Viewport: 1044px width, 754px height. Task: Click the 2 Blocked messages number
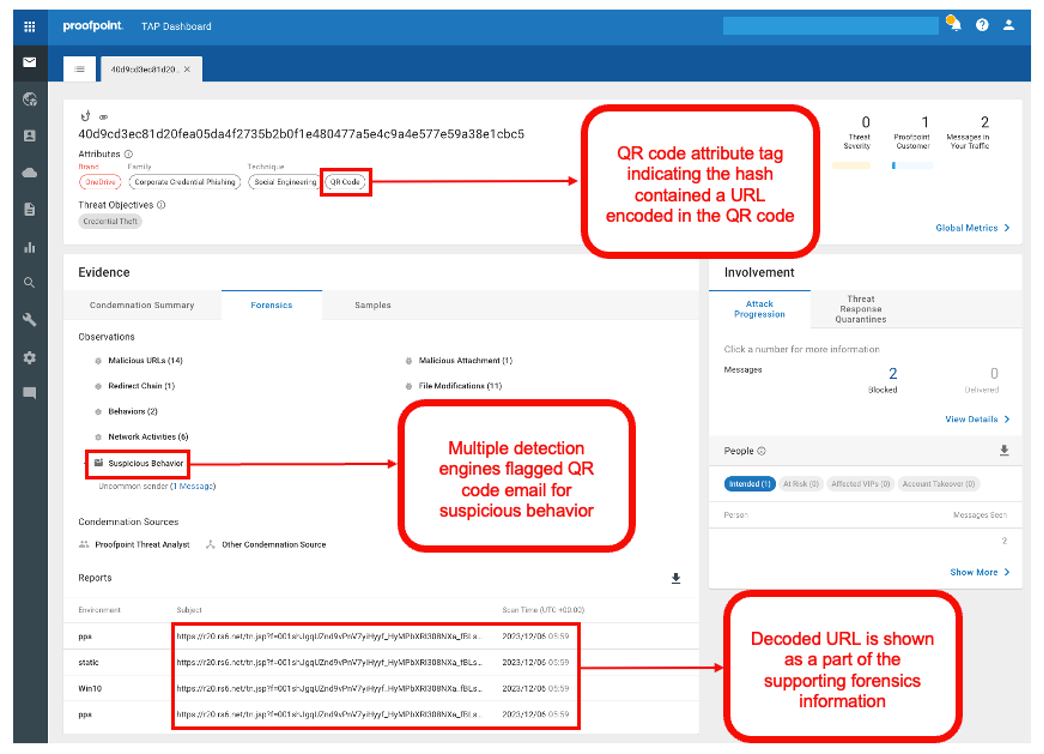click(893, 374)
